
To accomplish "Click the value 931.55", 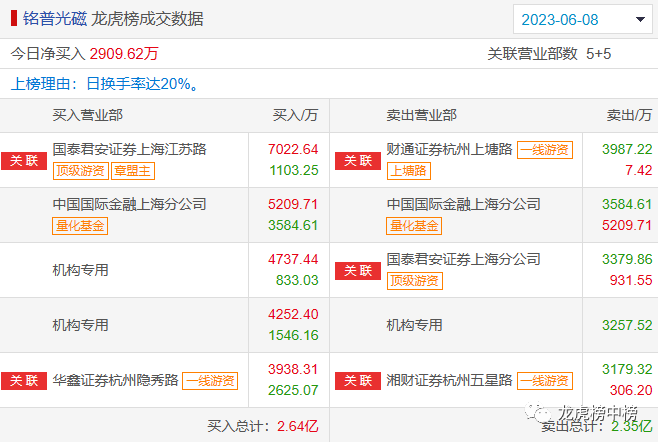I will point(631,280).
